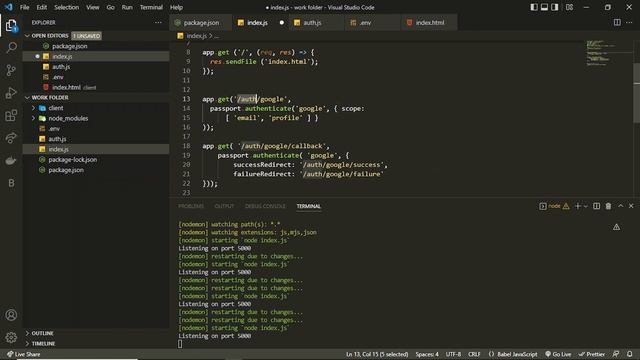640x360 pixels.
Task: Click the feedback icon in status bar
Action: click(616, 354)
